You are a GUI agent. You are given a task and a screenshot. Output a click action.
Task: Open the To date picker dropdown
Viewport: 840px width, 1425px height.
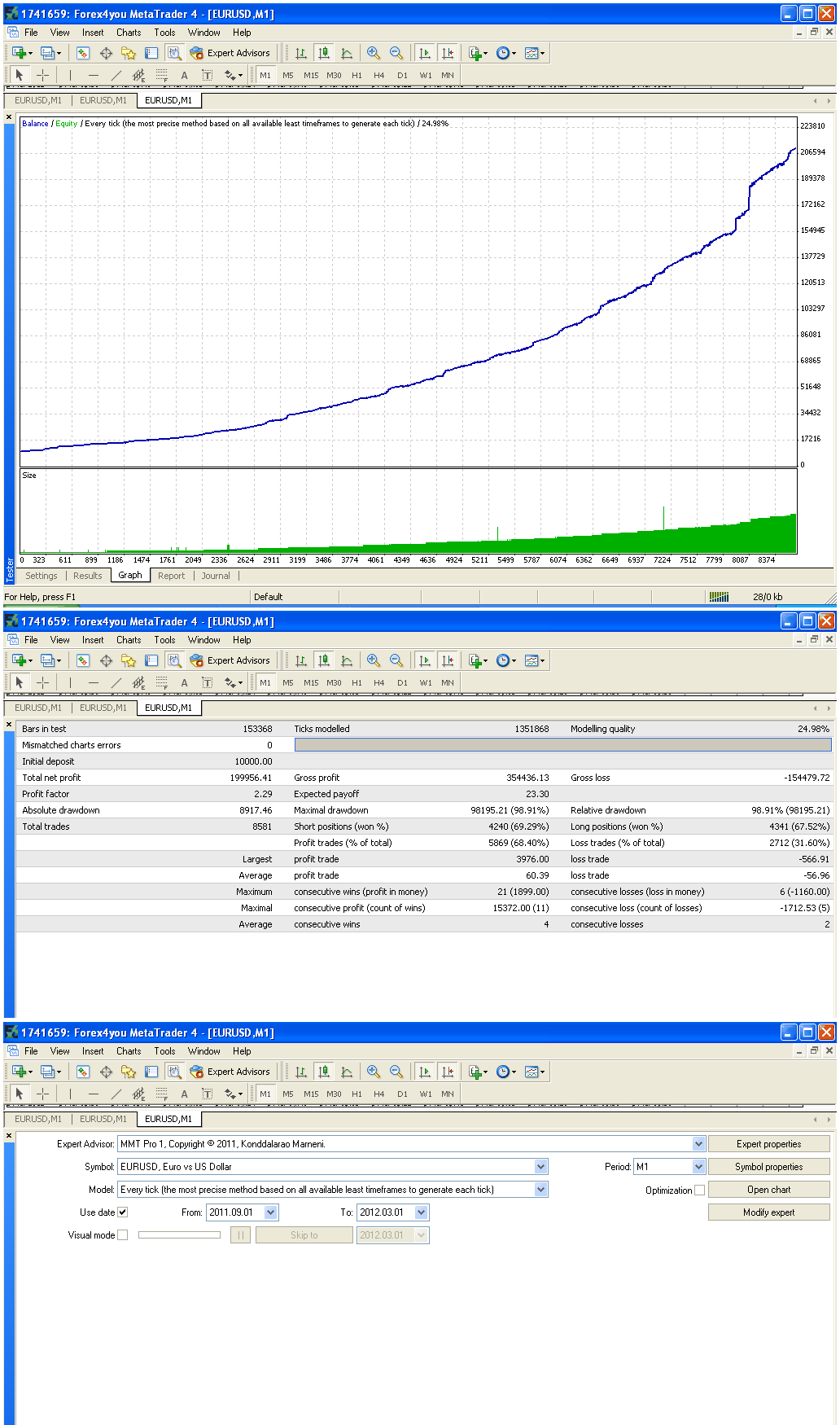[x=422, y=1212]
